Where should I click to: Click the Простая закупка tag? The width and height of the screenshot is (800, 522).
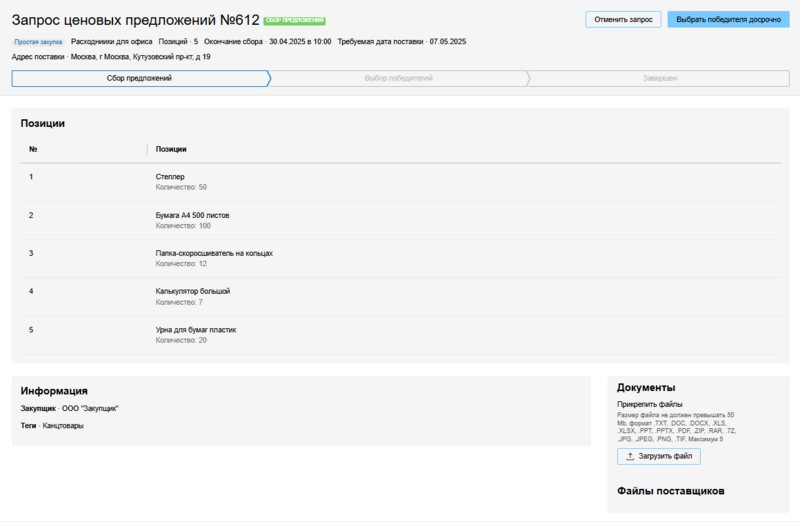[x=39, y=42]
